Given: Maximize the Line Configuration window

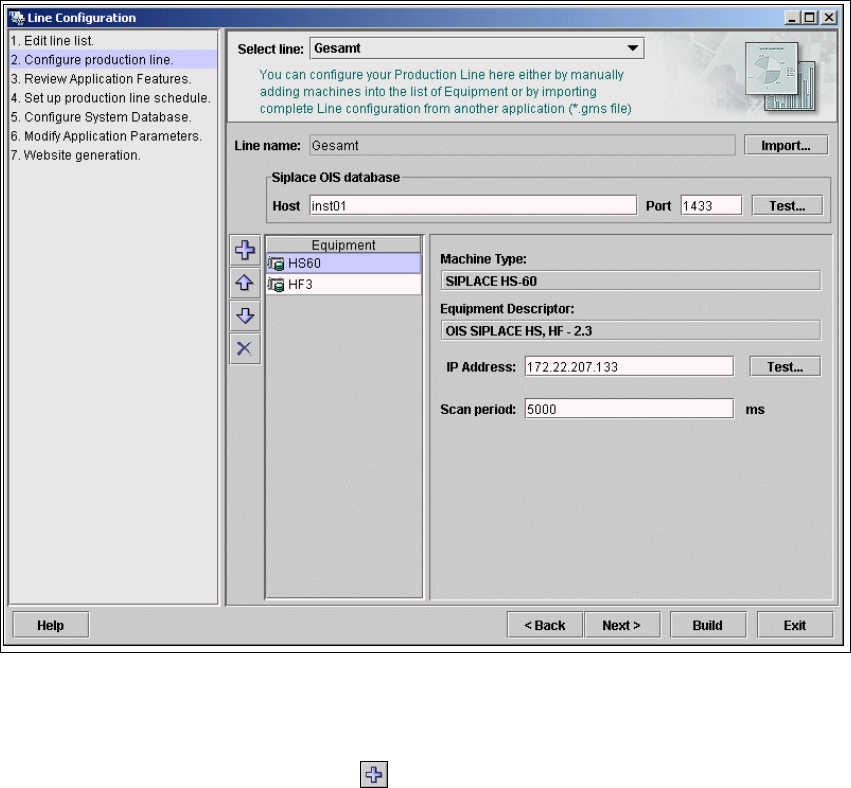Looking at the screenshot, I should coord(809,18).
